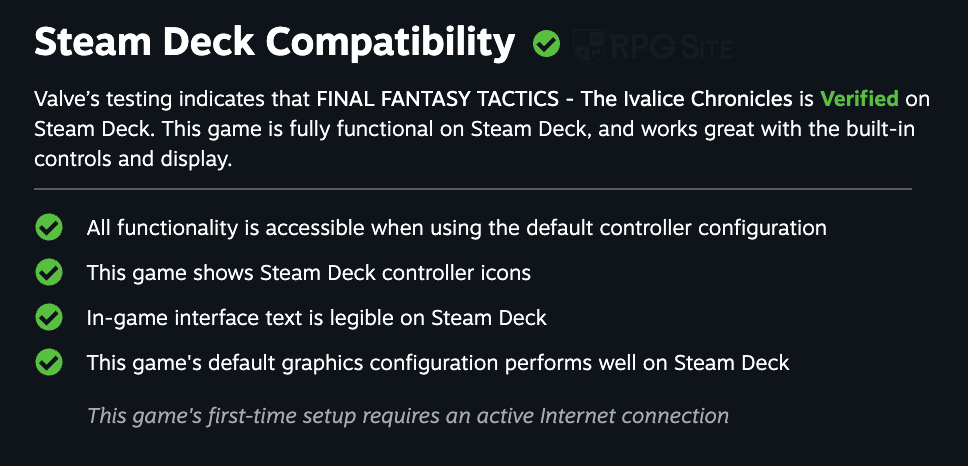Click the checkmark beside 'All functionality is accessible'
This screenshot has width=968, height=466.
click(x=49, y=228)
